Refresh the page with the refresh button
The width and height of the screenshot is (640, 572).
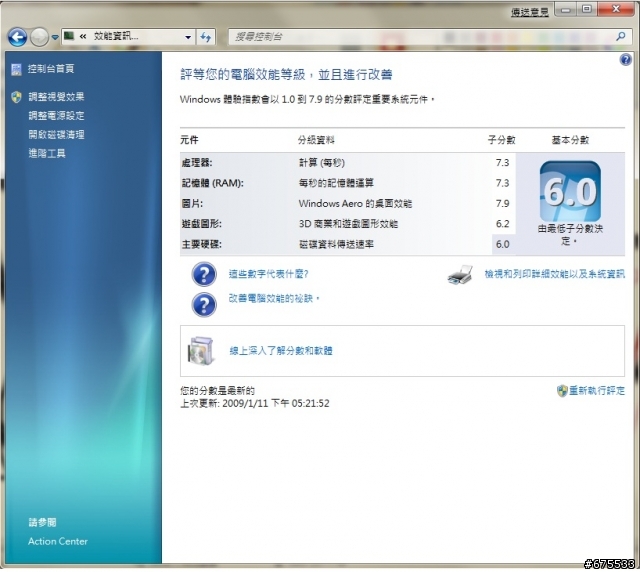206,37
